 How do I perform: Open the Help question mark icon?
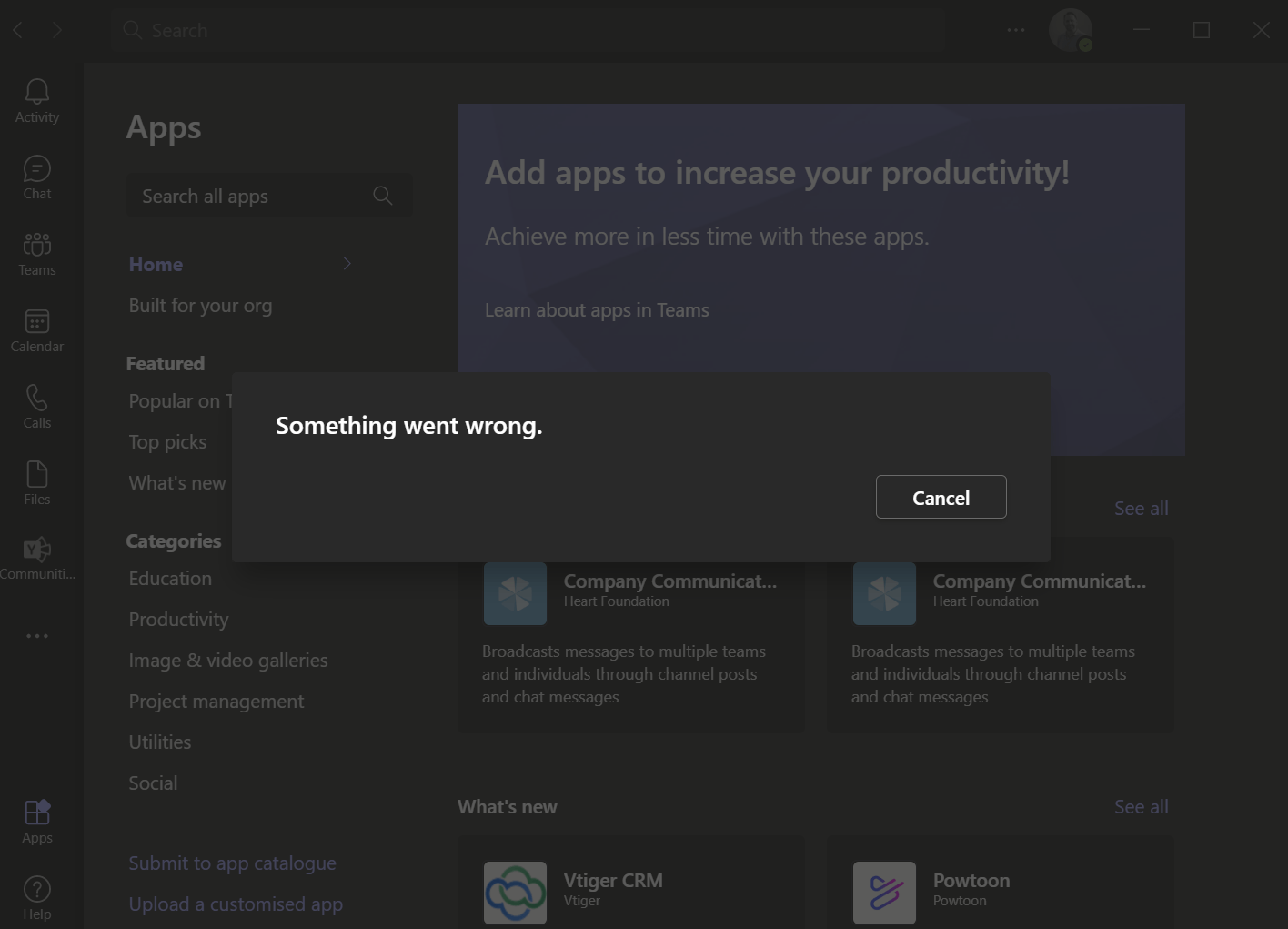pos(37,889)
